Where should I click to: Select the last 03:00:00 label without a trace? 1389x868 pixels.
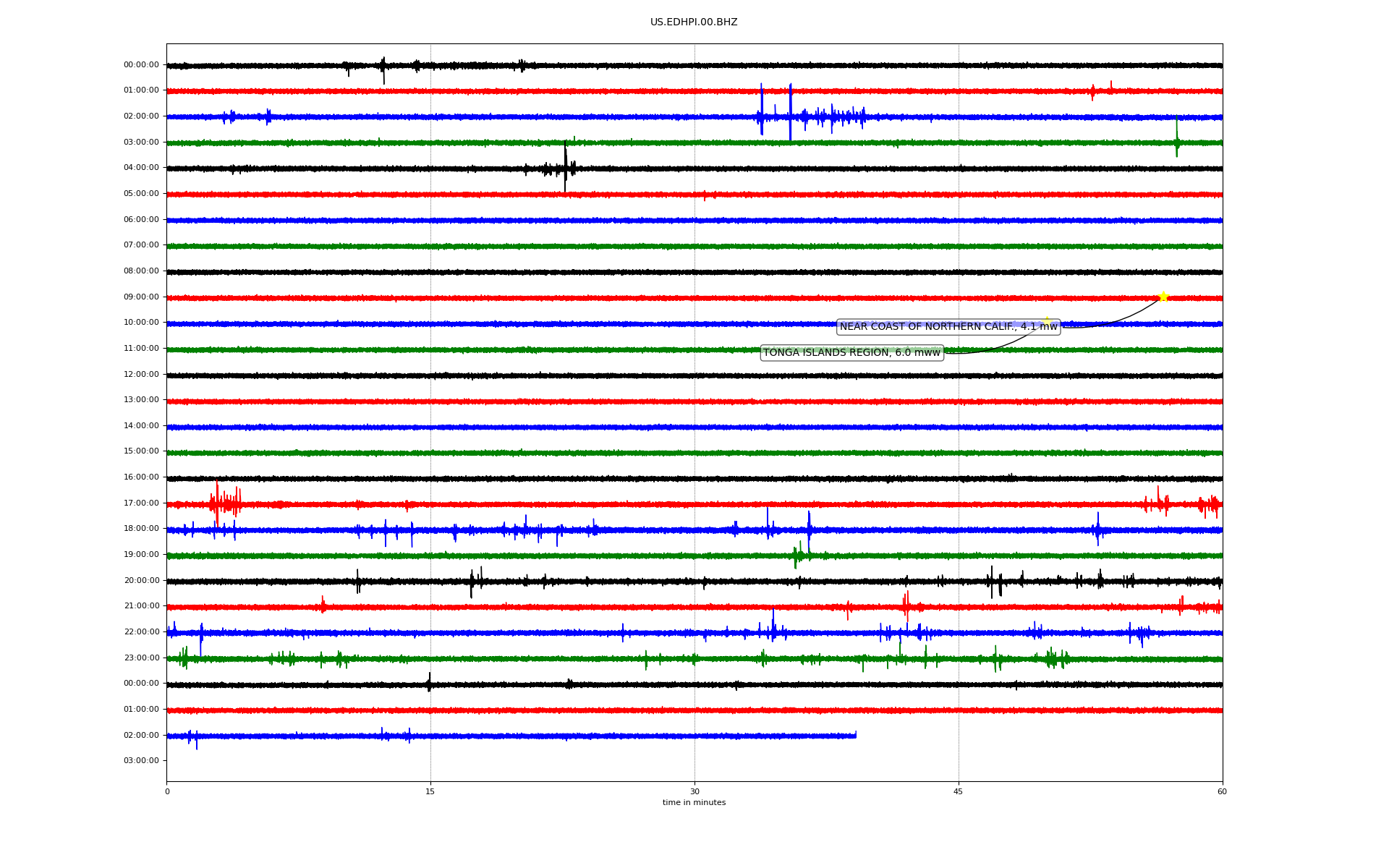(141, 761)
